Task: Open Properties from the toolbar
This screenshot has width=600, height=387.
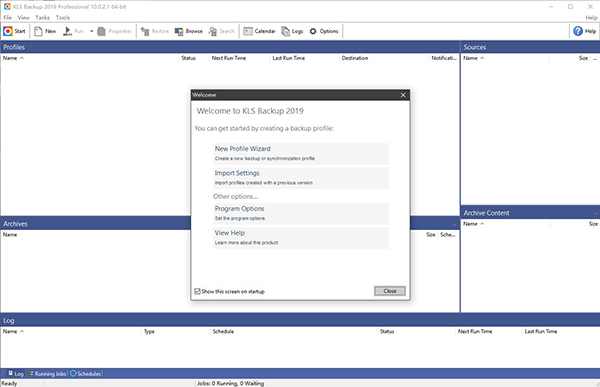Action: tap(114, 31)
